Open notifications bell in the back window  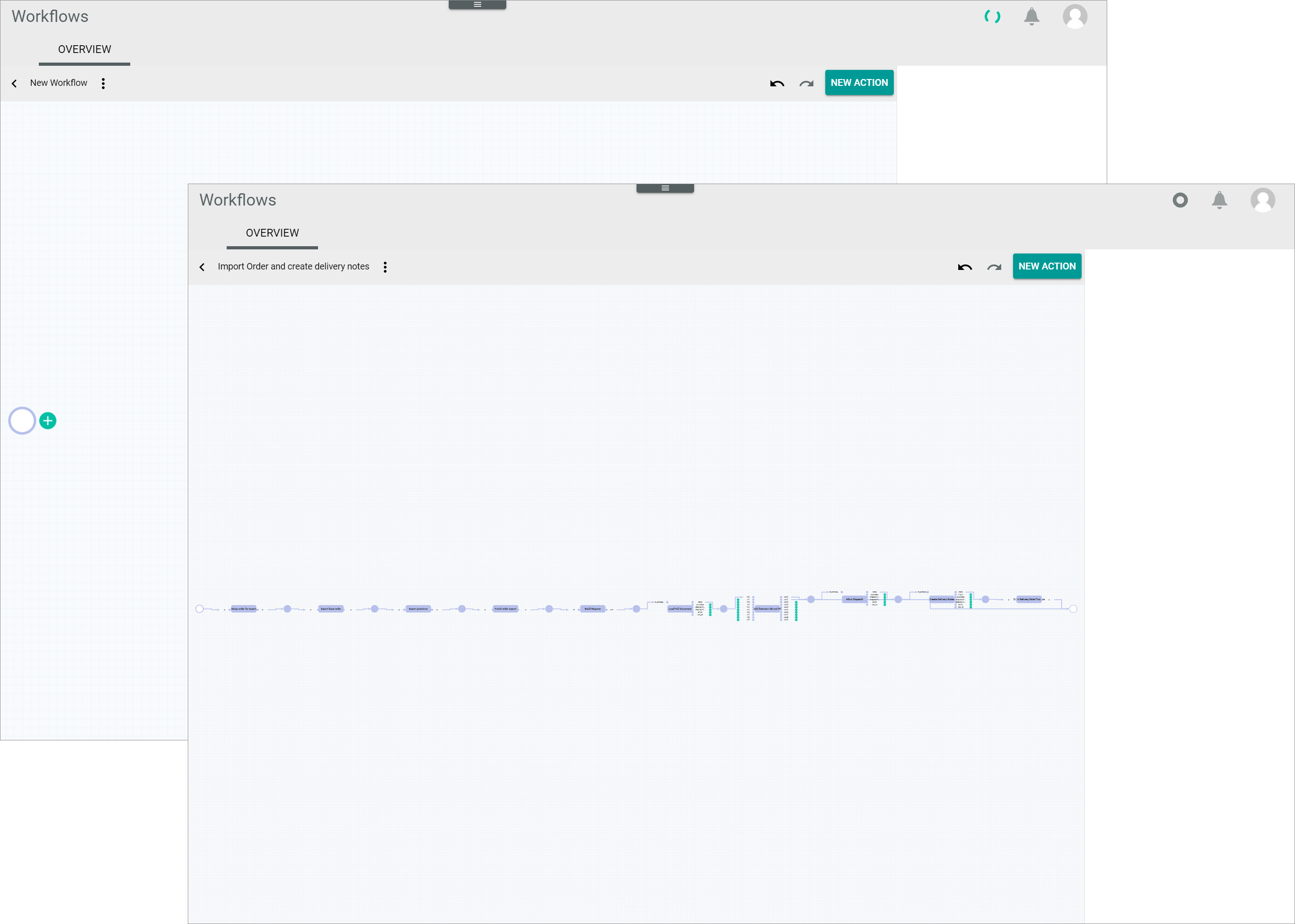click(x=1031, y=16)
